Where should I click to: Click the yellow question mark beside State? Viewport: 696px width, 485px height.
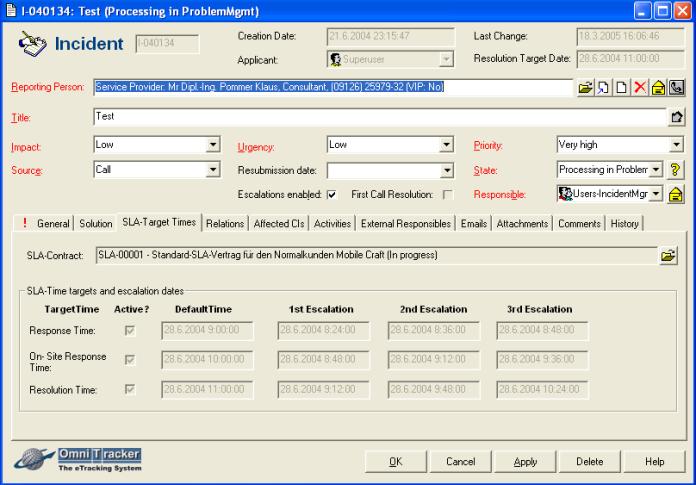pyautogui.click(x=675, y=170)
